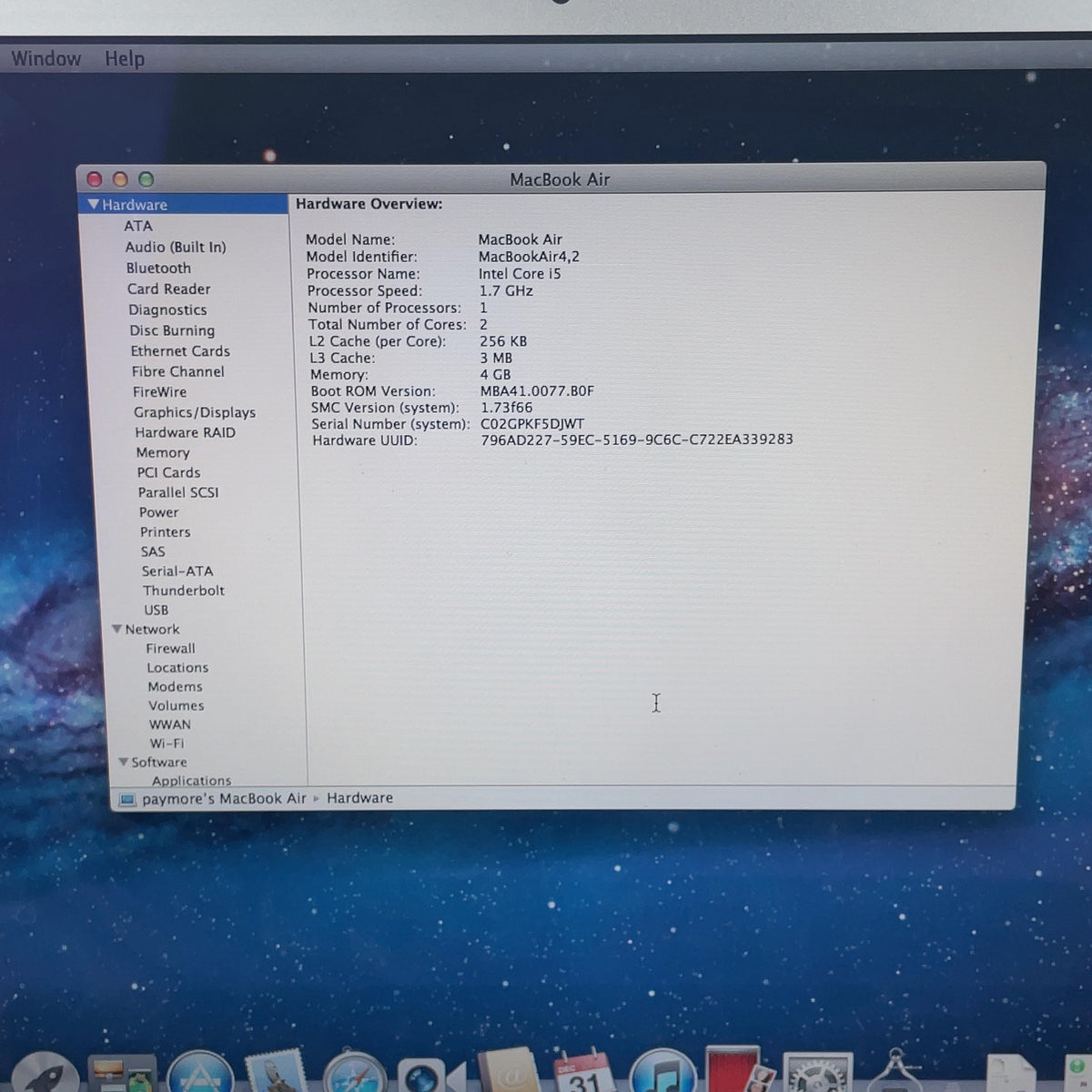Select Hardware RAID entry
This screenshot has height=1092, width=1092.
185,432
